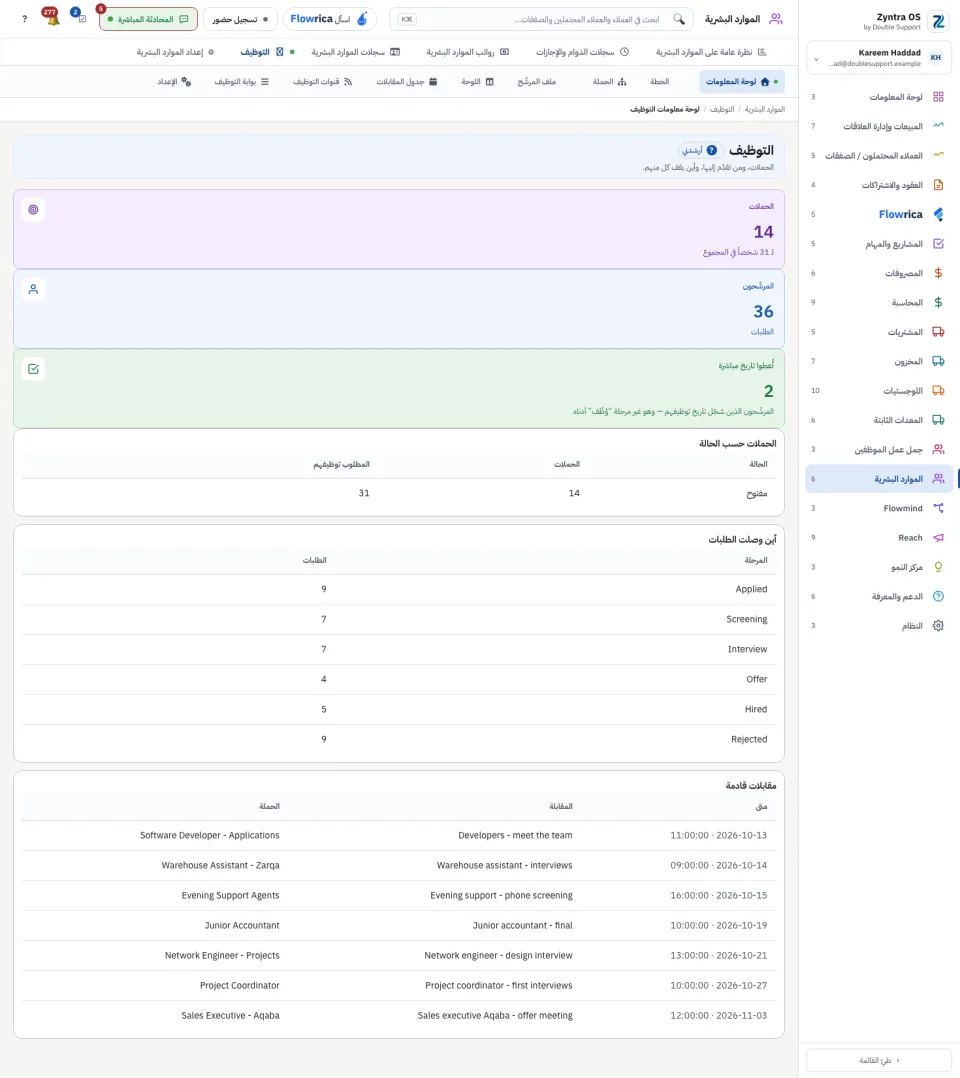Open the جدول المقابلات sub-tab
The width and height of the screenshot is (960, 1078).
(406, 82)
